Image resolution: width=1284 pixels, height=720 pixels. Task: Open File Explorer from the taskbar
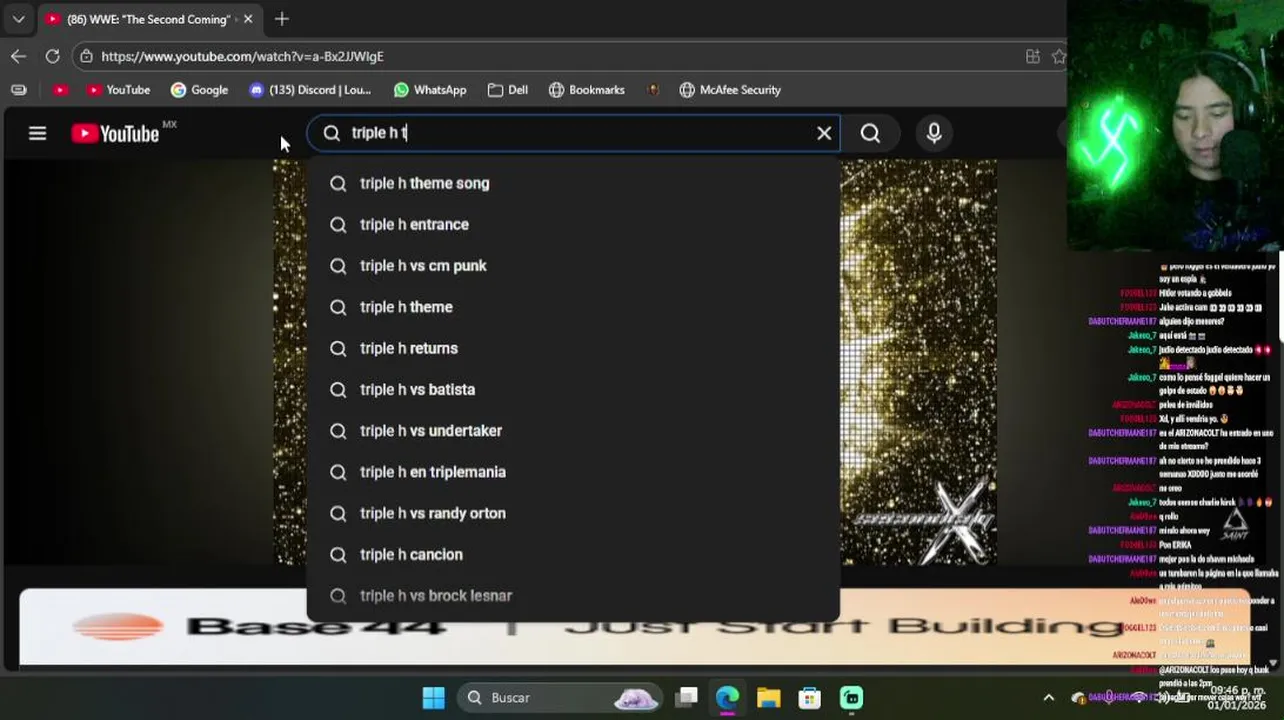pos(768,697)
